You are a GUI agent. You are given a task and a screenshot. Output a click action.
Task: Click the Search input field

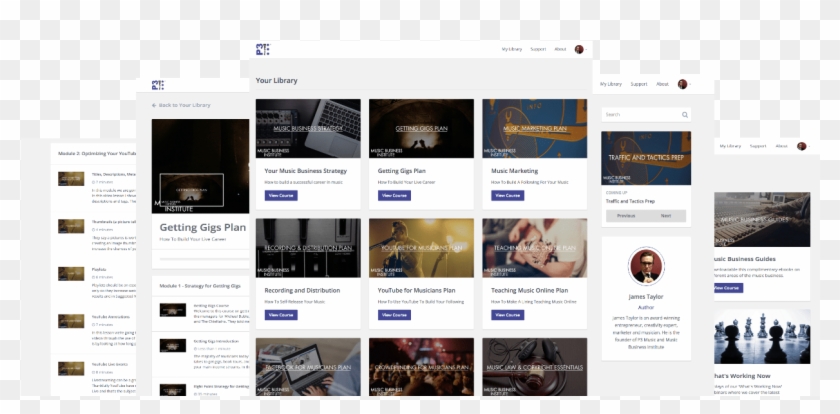point(646,115)
